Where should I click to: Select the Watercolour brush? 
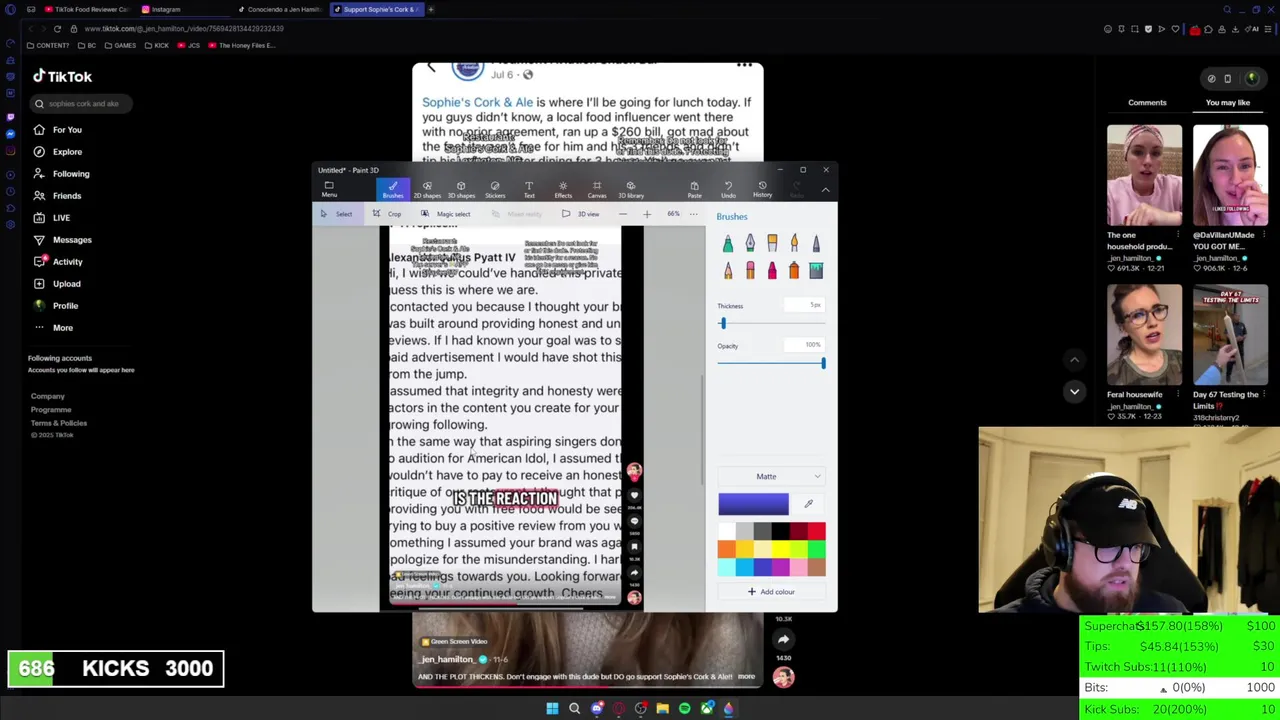pos(794,243)
